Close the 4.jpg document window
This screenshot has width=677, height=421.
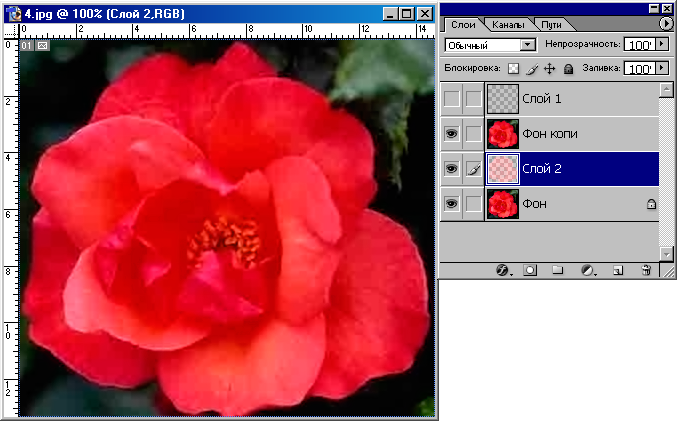(425, 14)
